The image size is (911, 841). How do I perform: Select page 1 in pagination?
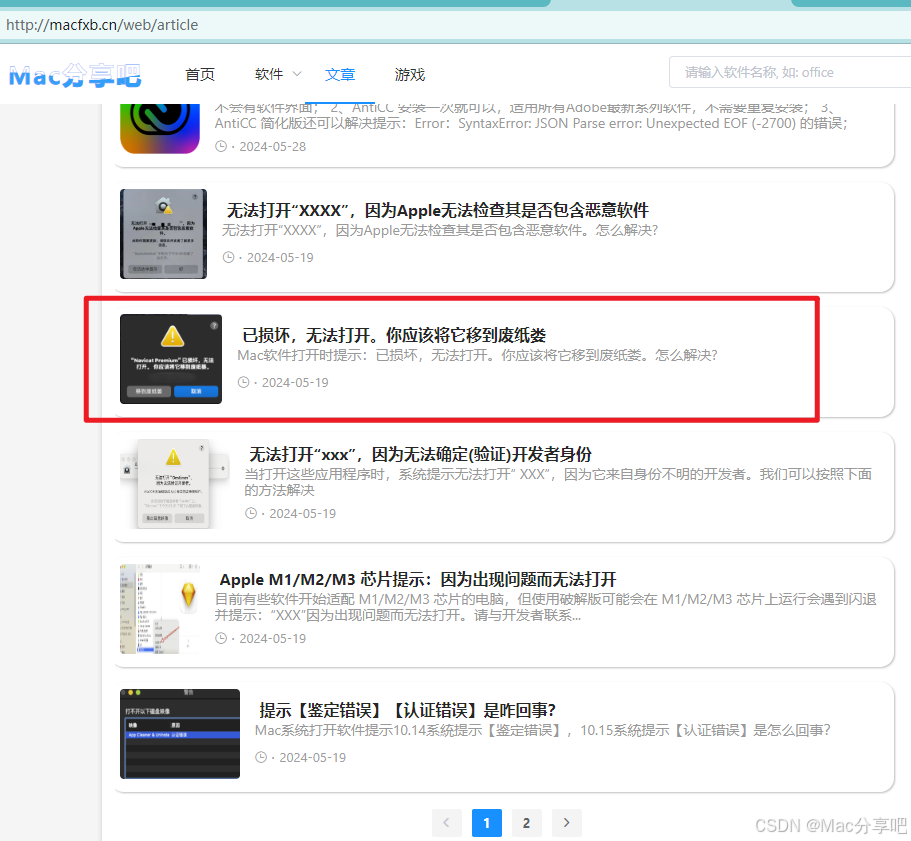tap(486, 822)
